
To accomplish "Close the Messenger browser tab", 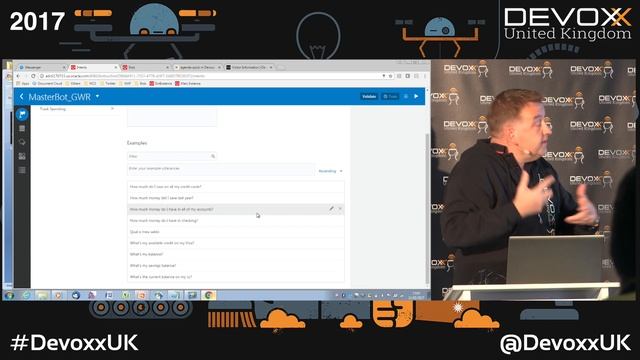I will [64, 67].
